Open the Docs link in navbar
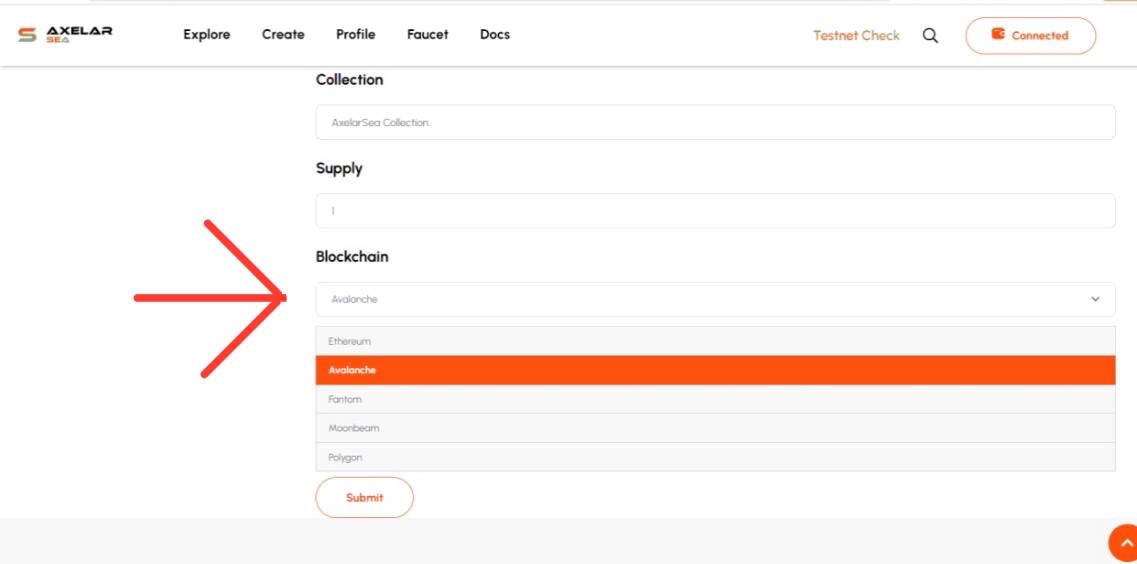The height and width of the screenshot is (564, 1137). 494,34
